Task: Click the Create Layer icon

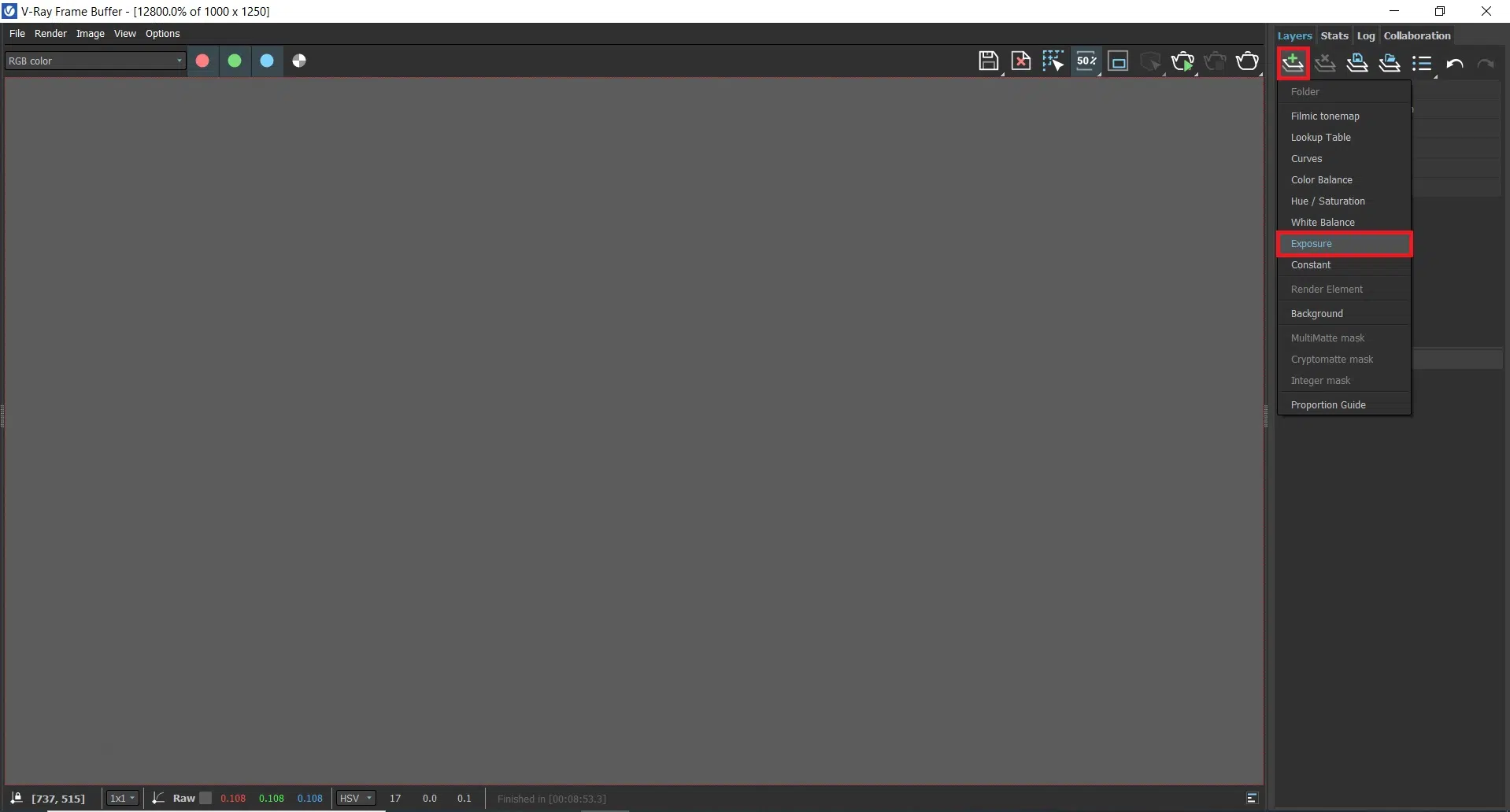Action: (x=1293, y=63)
